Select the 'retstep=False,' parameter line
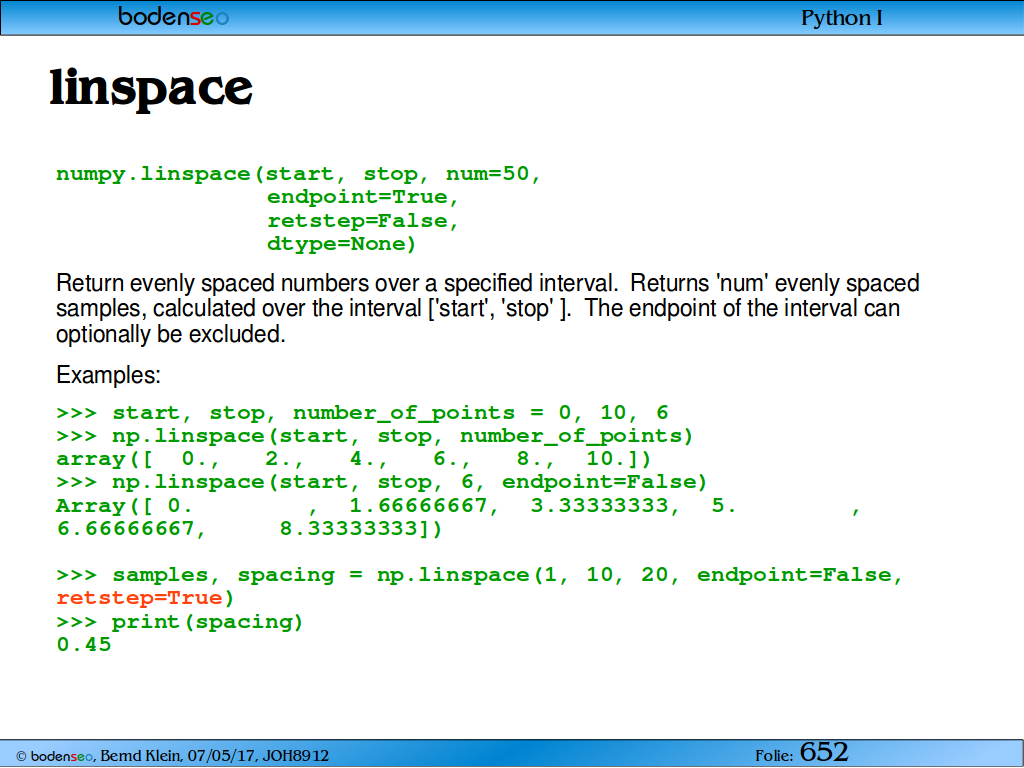 coord(362,221)
